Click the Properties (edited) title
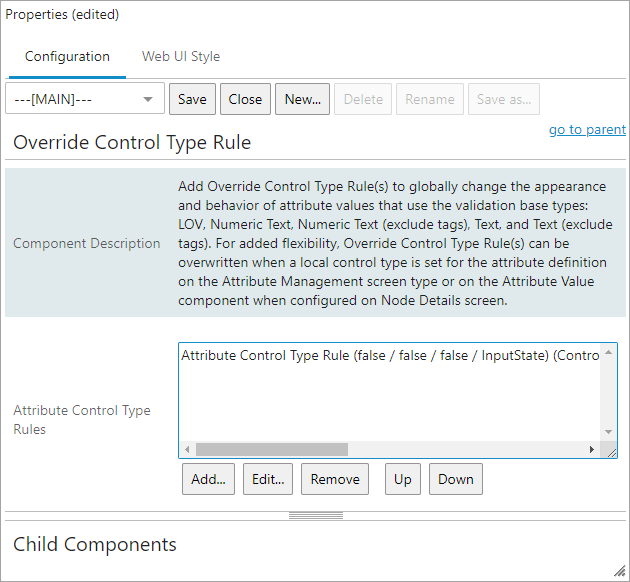This screenshot has width=630, height=582. (62, 14)
